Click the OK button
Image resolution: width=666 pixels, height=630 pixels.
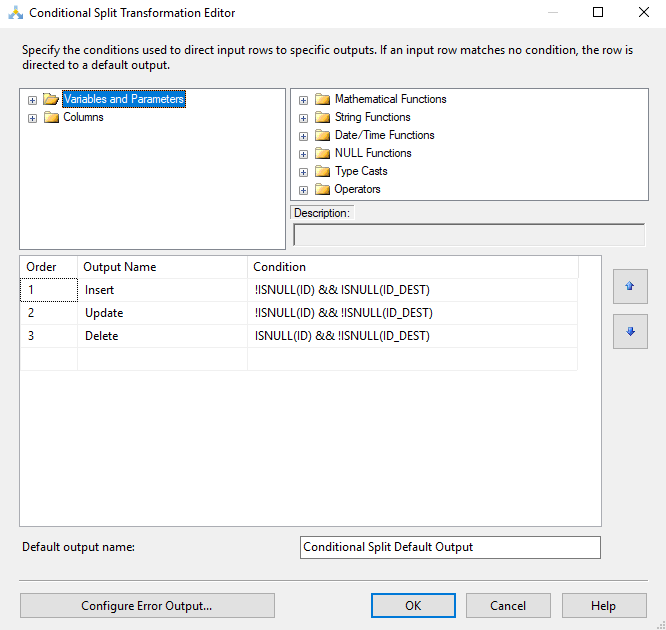coord(413,606)
